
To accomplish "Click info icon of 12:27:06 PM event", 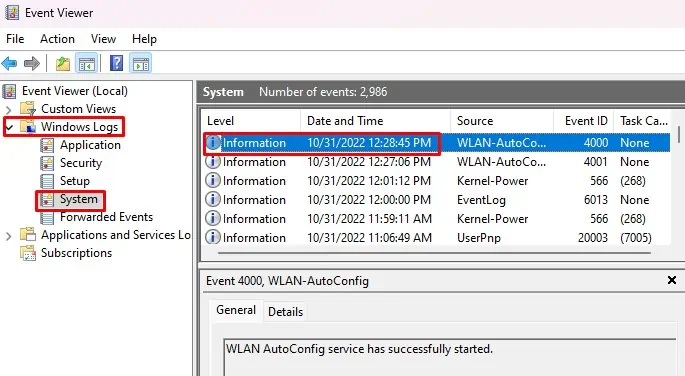I will pyautogui.click(x=213, y=162).
